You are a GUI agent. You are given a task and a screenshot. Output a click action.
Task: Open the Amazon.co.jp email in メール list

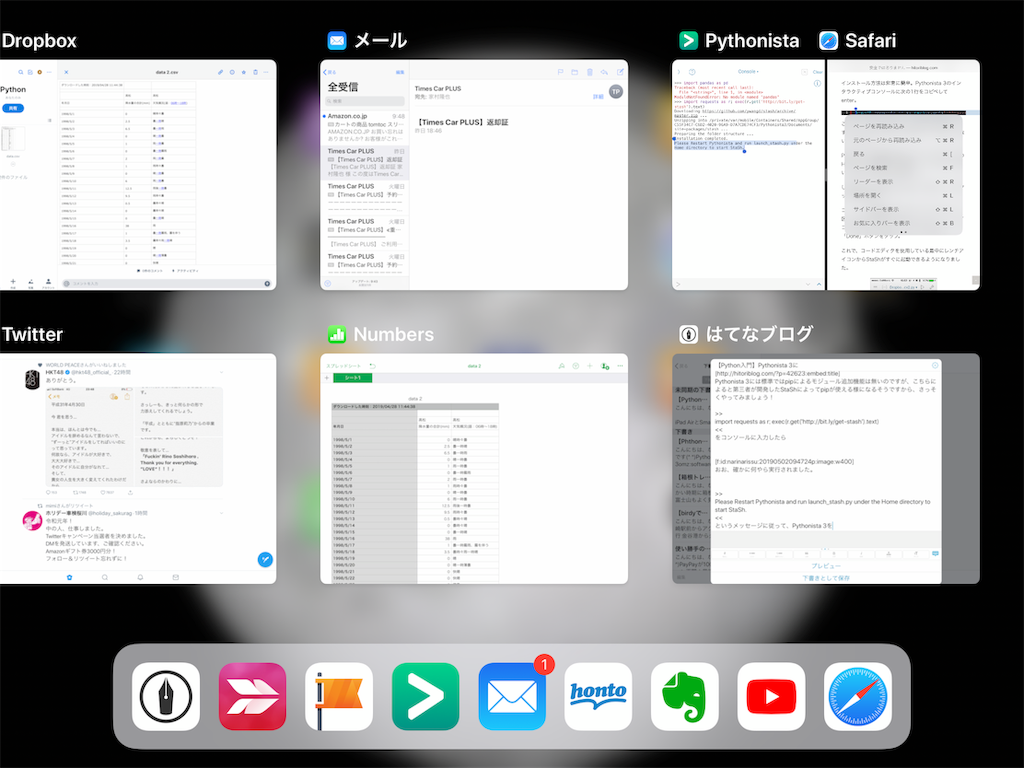coord(365,127)
